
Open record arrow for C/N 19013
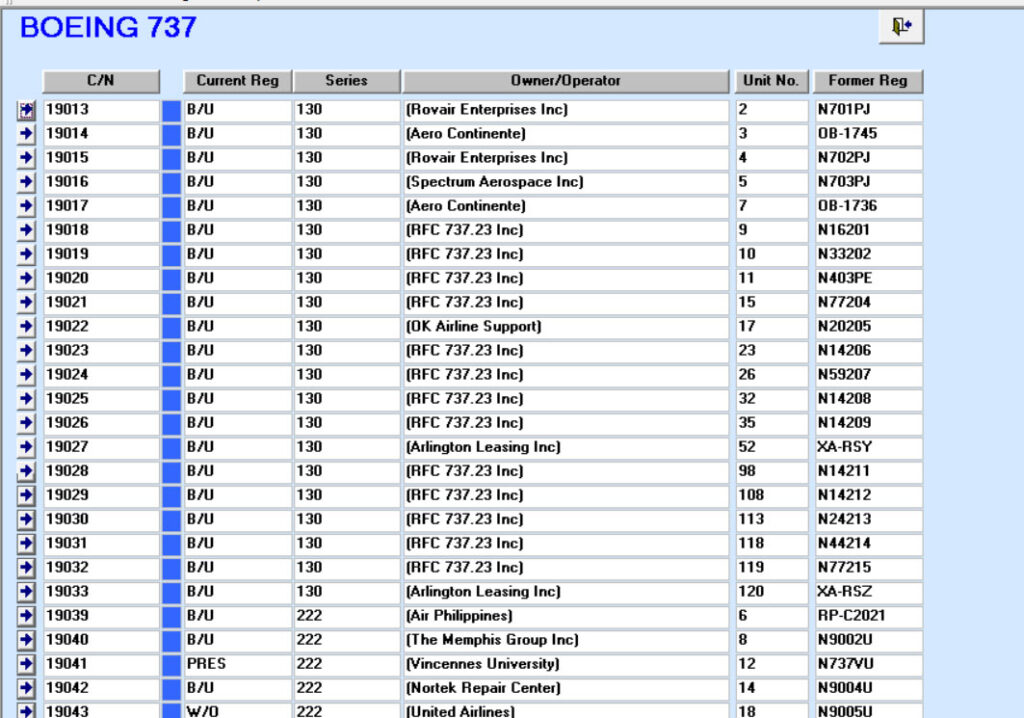(x=27, y=110)
